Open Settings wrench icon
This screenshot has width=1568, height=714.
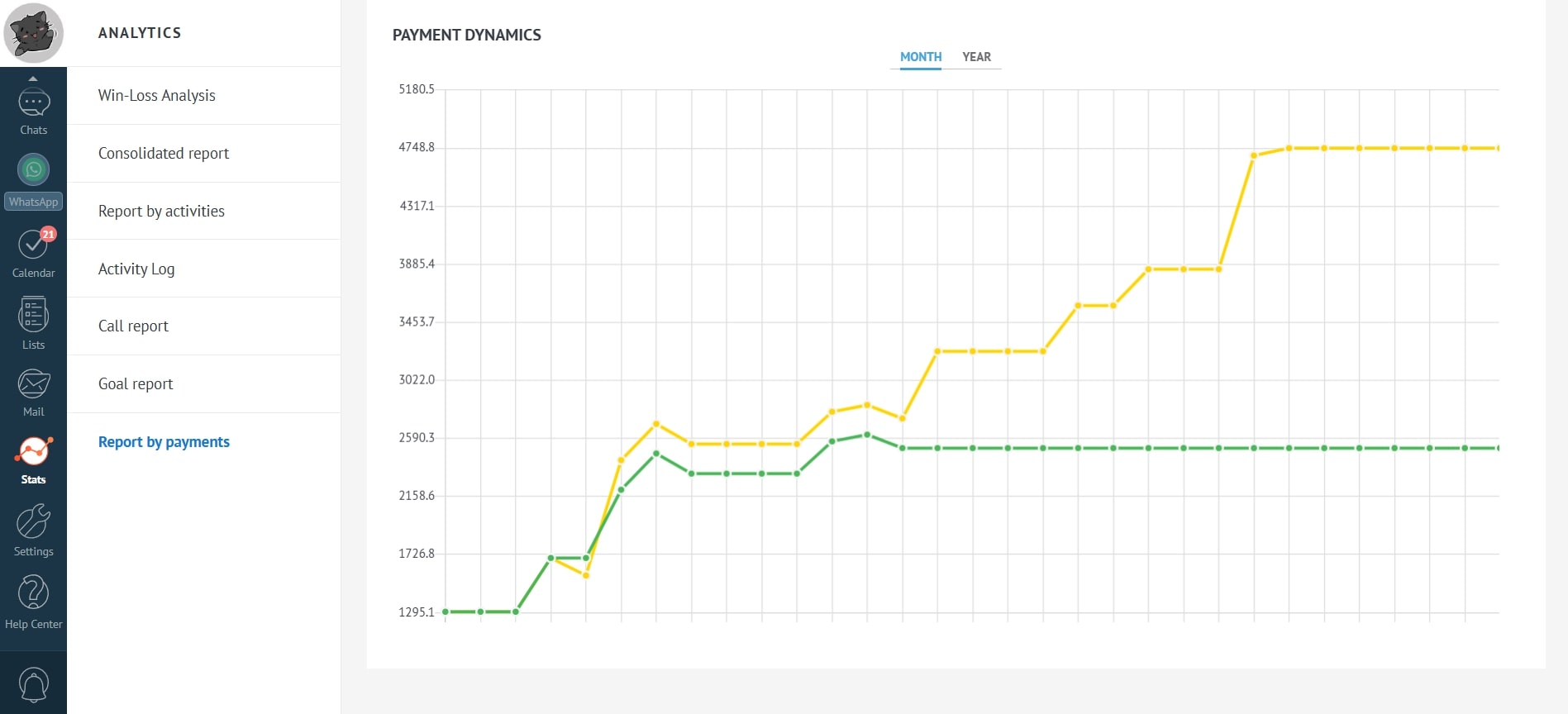[33, 523]
